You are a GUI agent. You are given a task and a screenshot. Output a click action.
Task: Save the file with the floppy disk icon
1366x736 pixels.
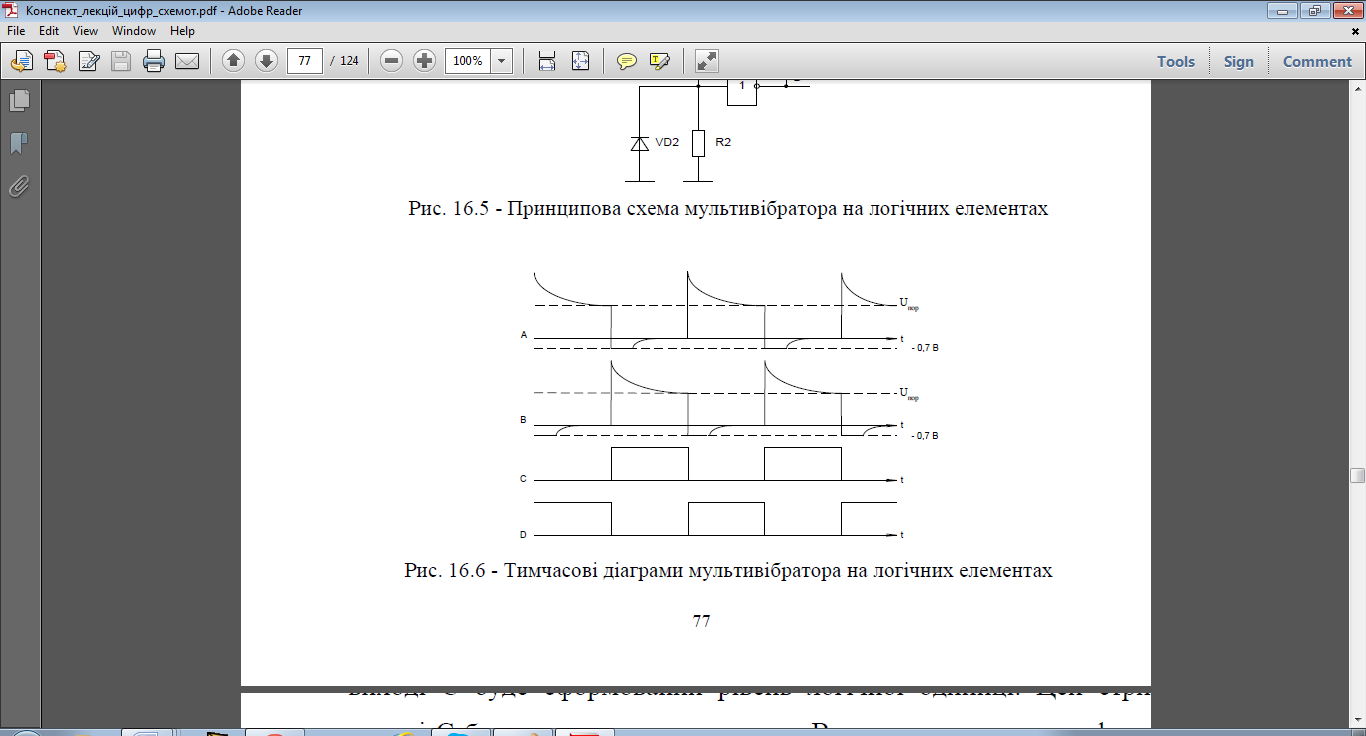(x=121, y=61)
